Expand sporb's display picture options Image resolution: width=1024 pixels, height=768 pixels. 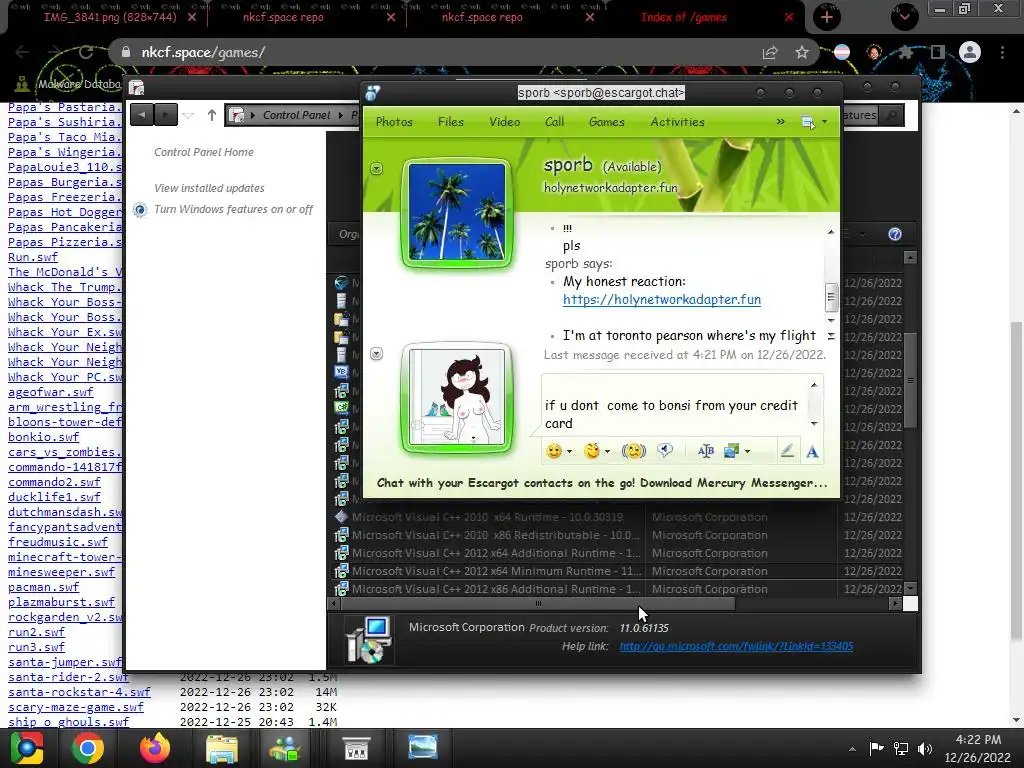pos(376,169)
